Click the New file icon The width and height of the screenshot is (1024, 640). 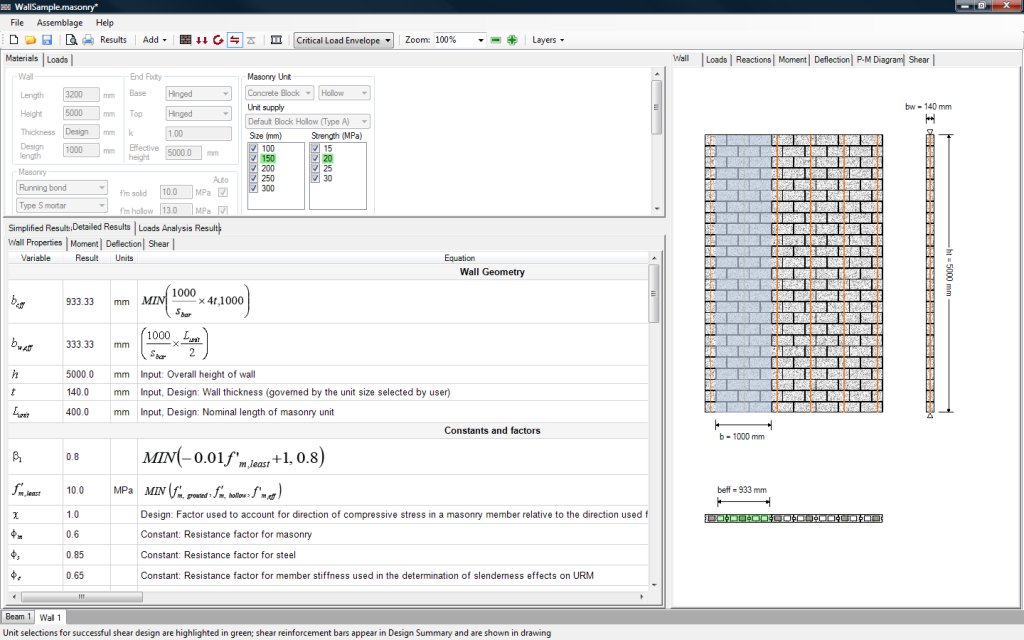tap(14, 40)
